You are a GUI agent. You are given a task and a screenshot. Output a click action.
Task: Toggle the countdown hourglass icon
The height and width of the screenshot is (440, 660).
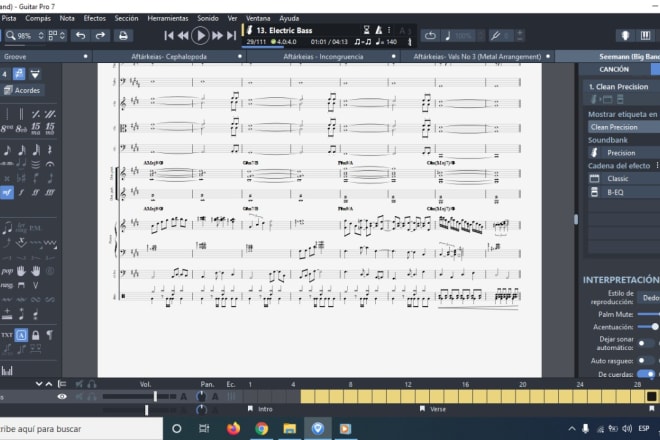pyautogui.click(x=366, y=30)
